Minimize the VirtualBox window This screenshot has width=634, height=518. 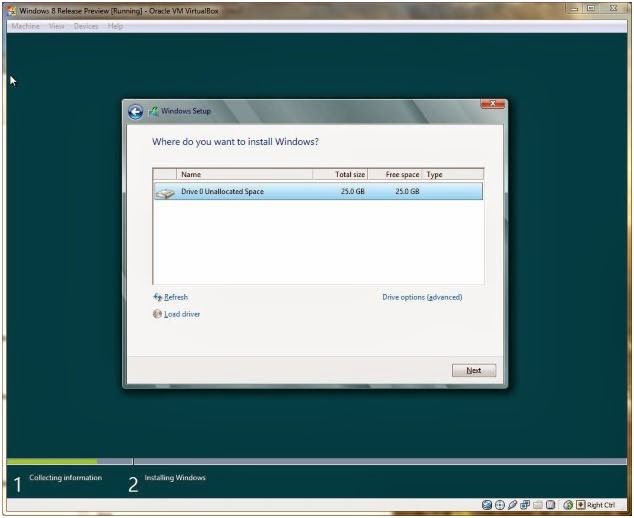click(574, 8)
